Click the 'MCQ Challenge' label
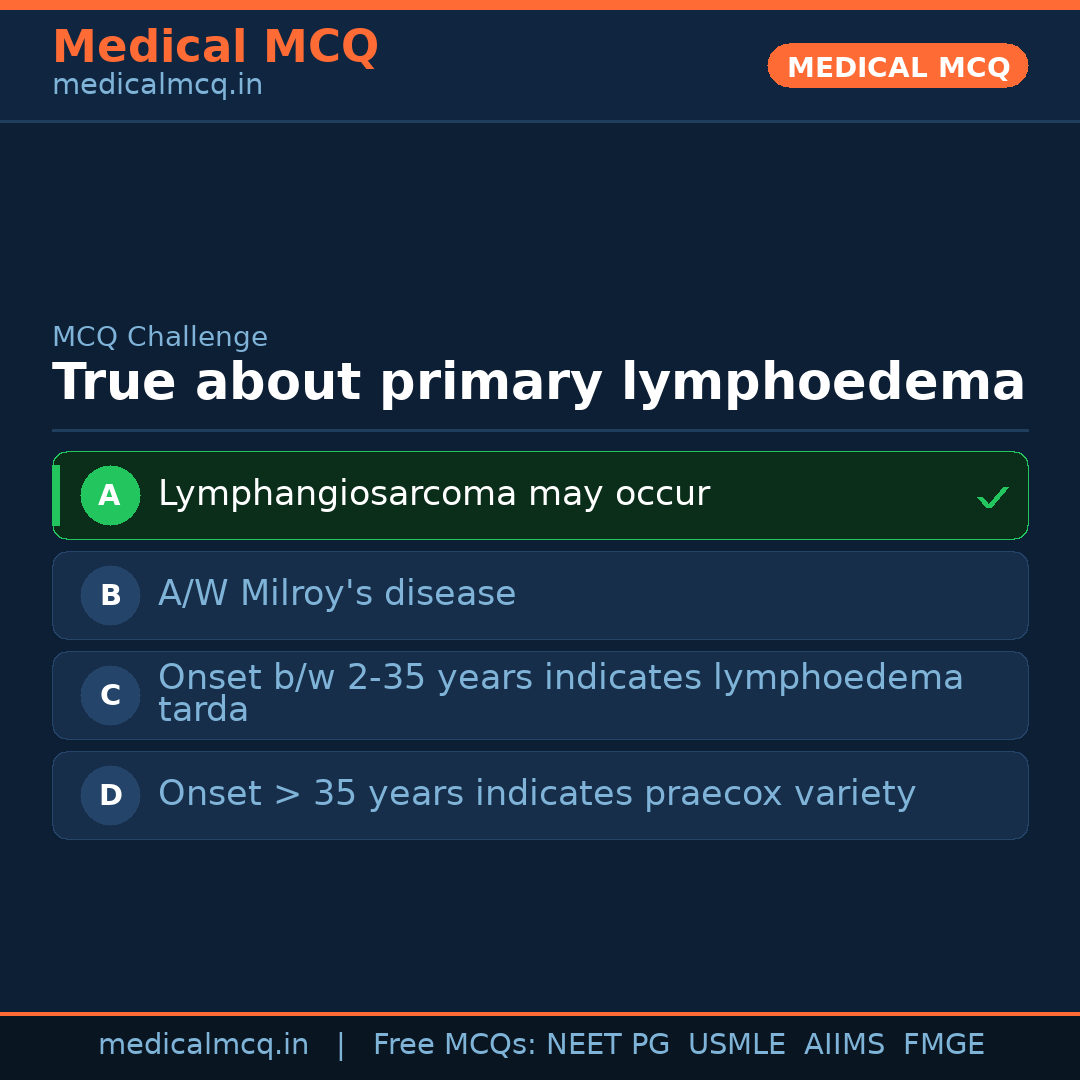1080x1080 pixels. click(x=160, y=338)
